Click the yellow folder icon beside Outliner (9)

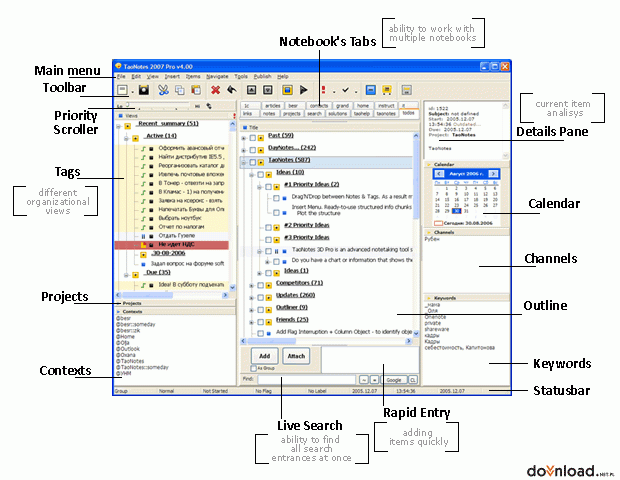pos(268,310)
